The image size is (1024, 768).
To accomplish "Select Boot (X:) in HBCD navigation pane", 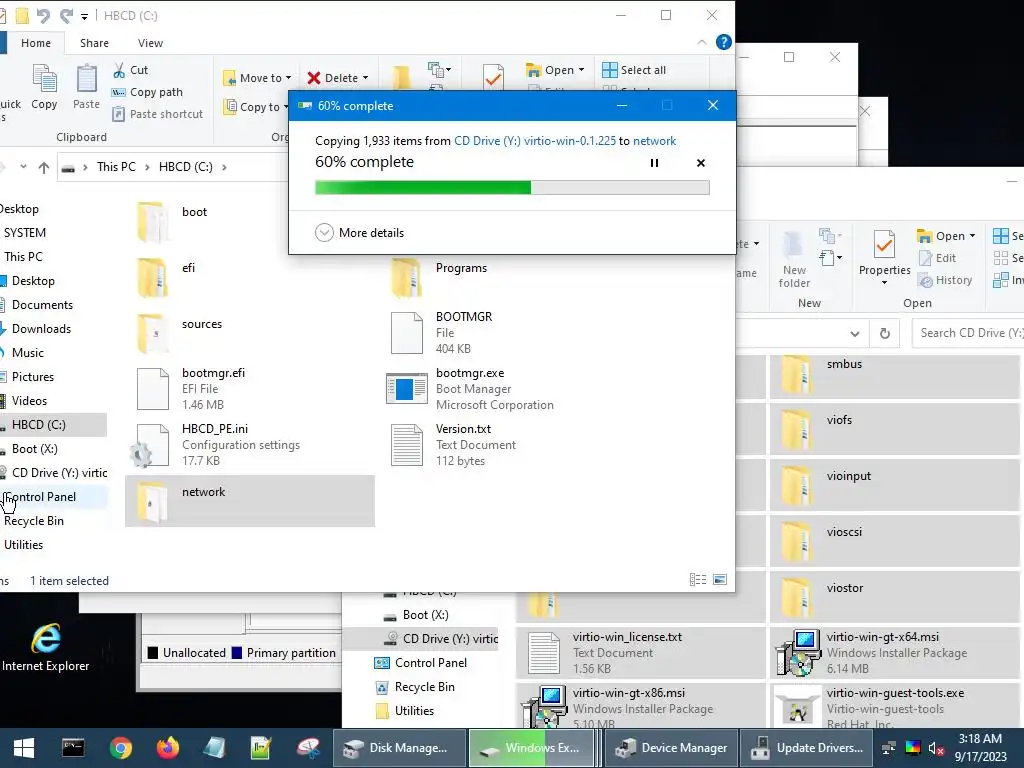I will pos(34,449).
